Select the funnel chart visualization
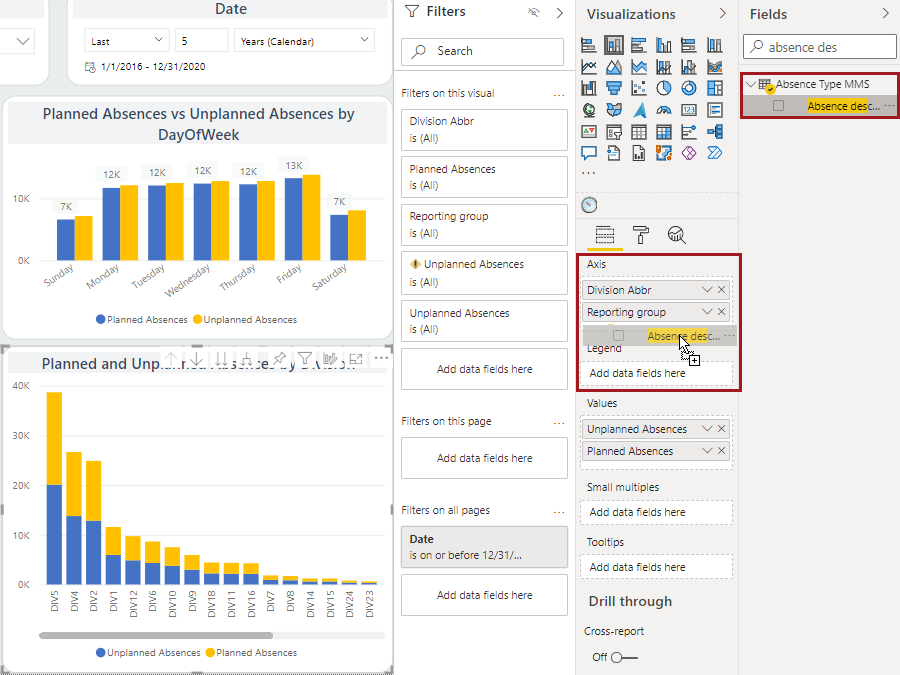 tap(615, 88)
